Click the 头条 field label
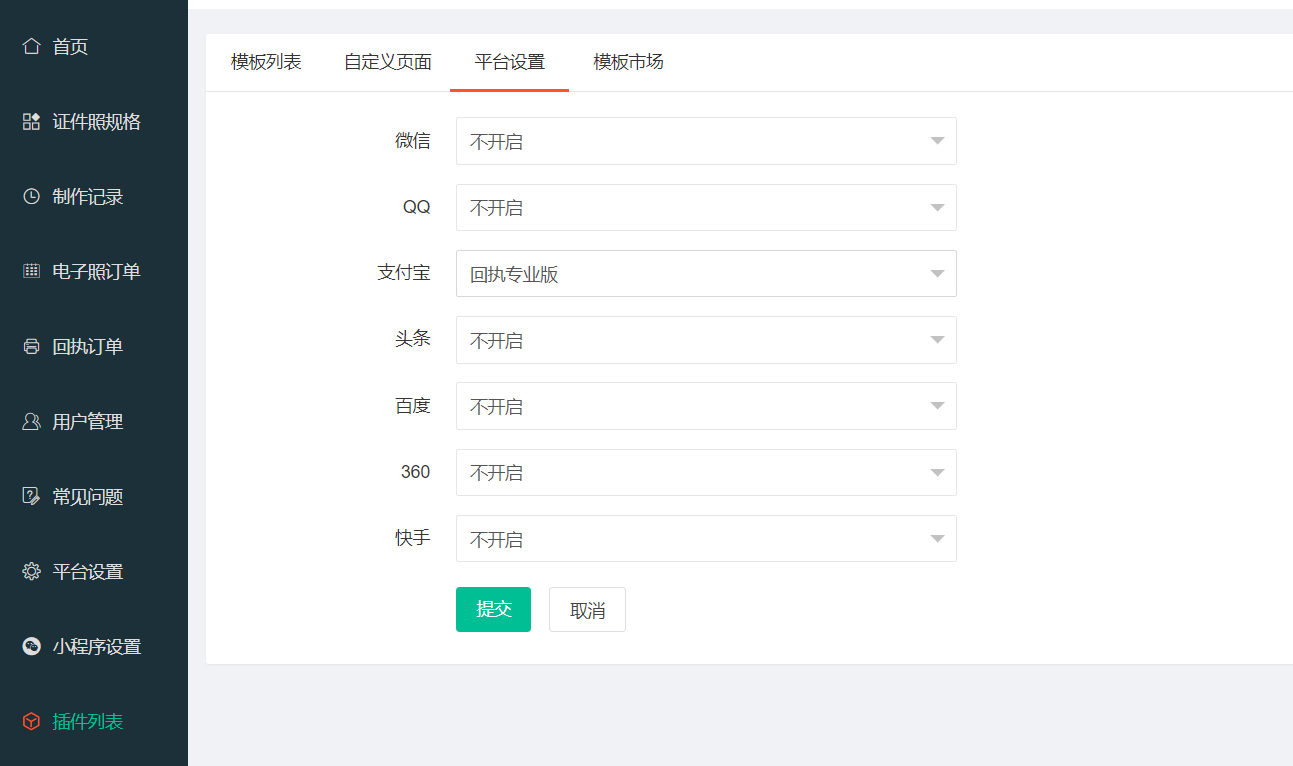 [x=413, y=339]
